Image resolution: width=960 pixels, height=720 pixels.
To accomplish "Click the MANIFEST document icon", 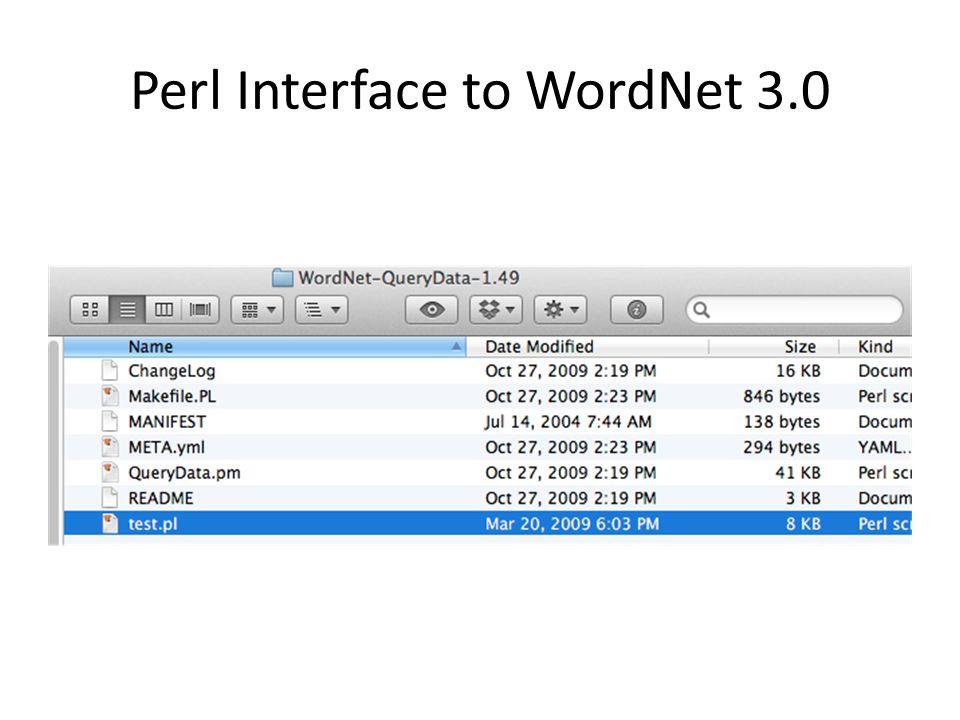I will 110,421.
